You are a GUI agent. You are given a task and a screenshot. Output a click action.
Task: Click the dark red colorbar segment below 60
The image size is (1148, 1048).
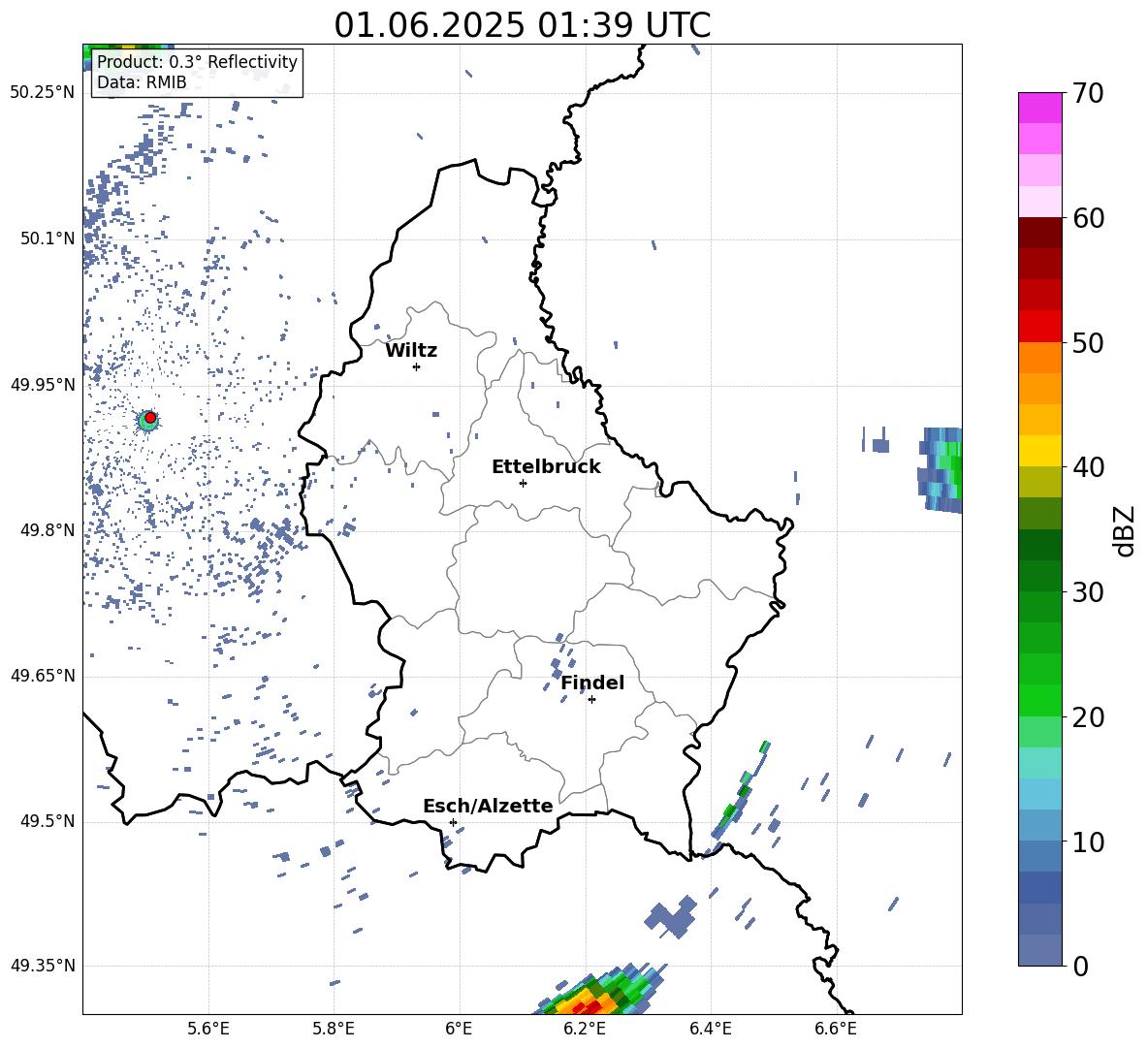point(1039,232)
